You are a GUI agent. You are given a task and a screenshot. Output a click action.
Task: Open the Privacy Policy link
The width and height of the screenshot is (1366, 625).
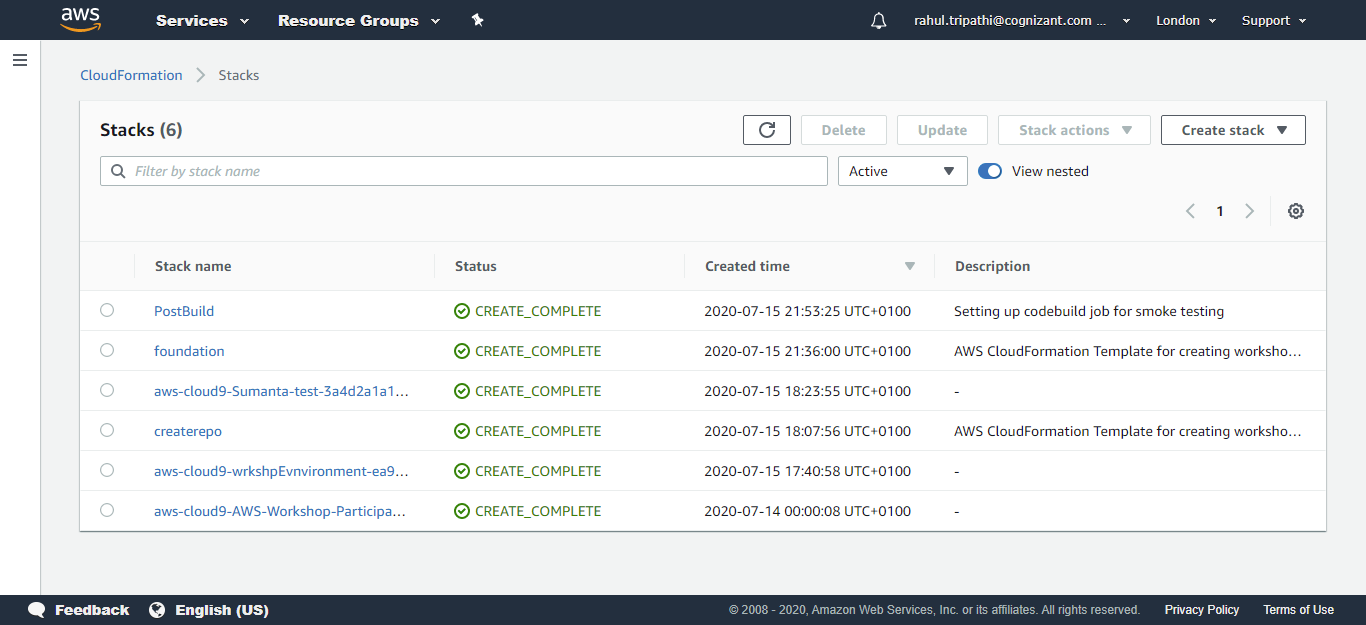(x=1202, y=610)
